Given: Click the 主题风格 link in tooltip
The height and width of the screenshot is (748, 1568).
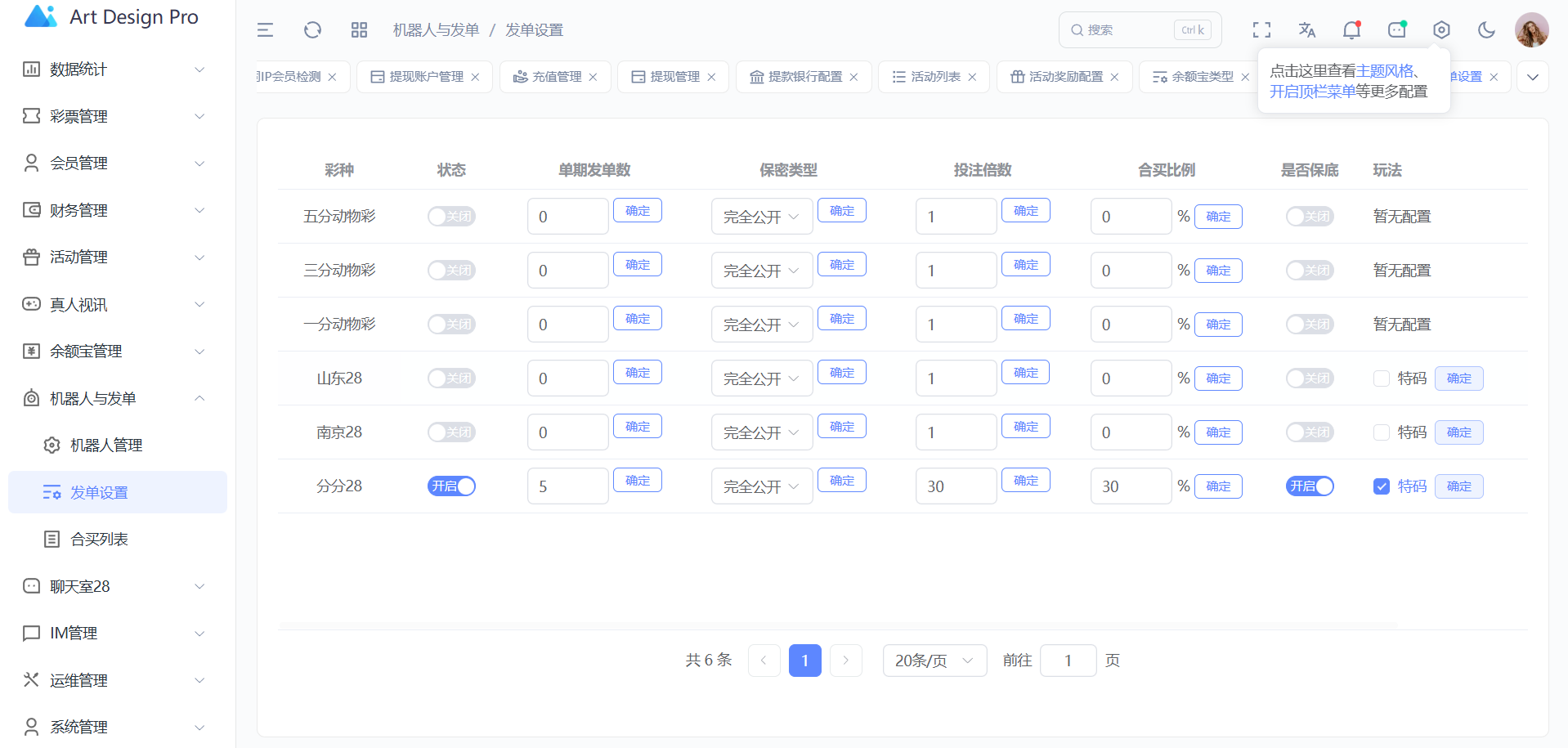Looking at the screenshot, I should point(1384,71).
